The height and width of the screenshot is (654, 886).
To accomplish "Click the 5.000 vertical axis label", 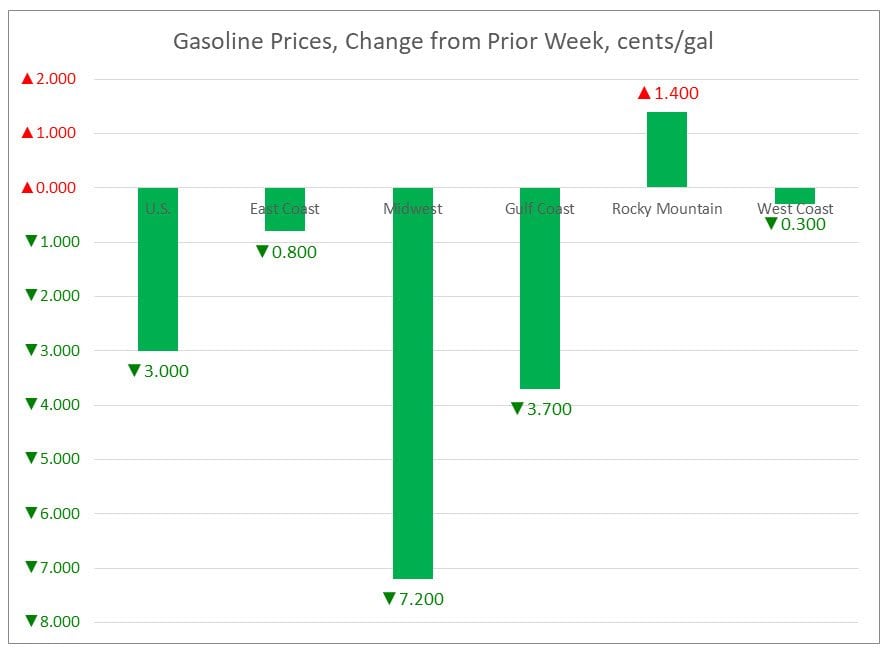I will coord(56,459).
